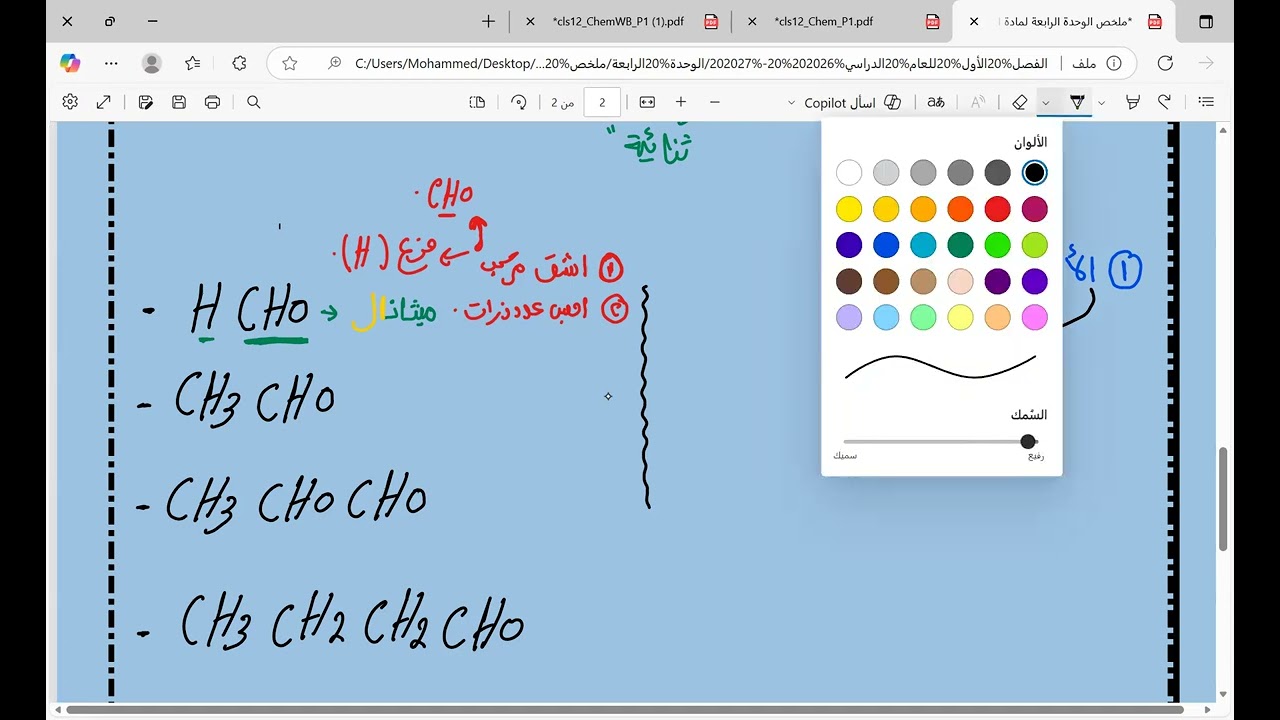This screenshot has width=1280, height=720.
Task: Open PDF settings gear icon
Action: 70,102
